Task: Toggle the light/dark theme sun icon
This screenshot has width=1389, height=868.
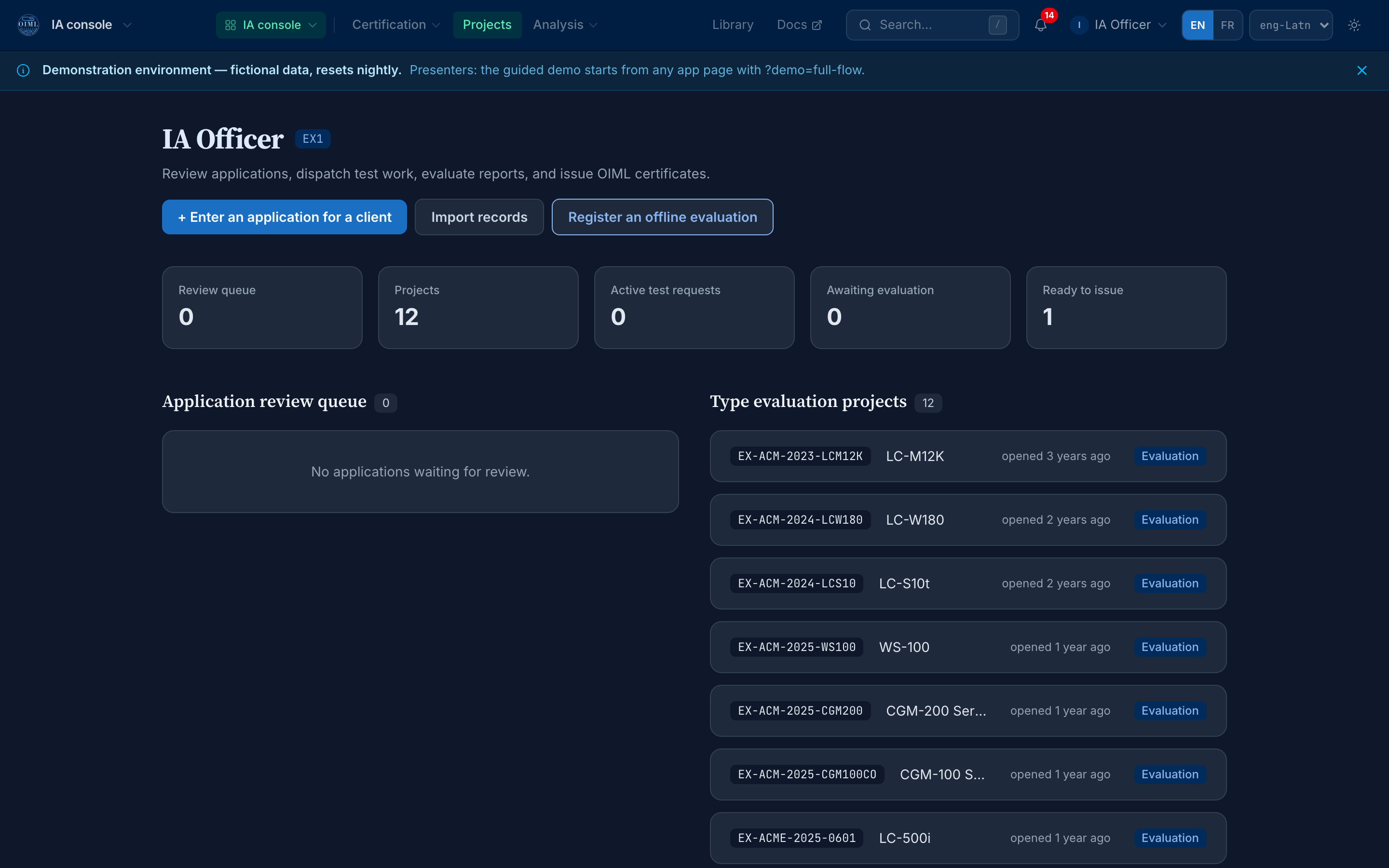Action: 1354,25
